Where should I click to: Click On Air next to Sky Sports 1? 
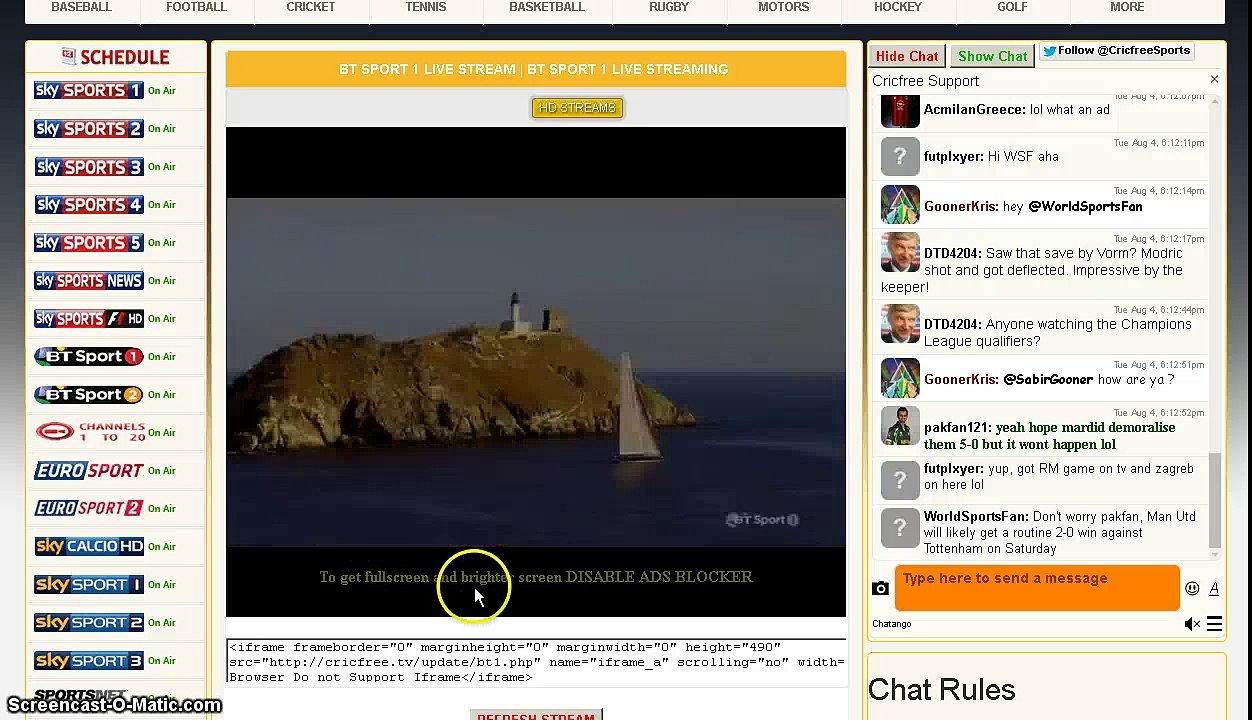pyautogui.click(x=162, y=90)
